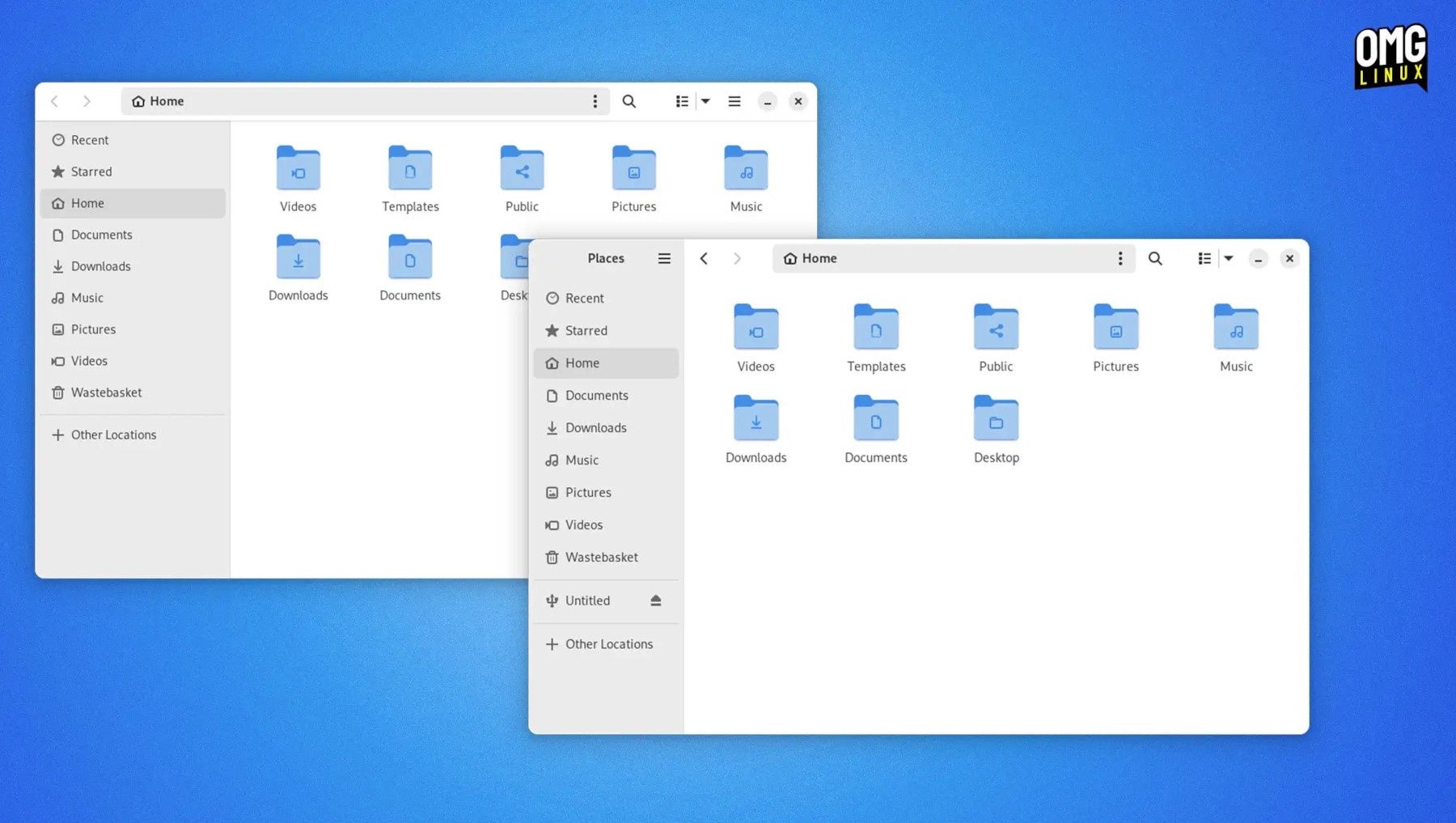Toggle list view in the front window
Image resolution: width=1456 pixels, height=823 pixels.
(1204, 258)
